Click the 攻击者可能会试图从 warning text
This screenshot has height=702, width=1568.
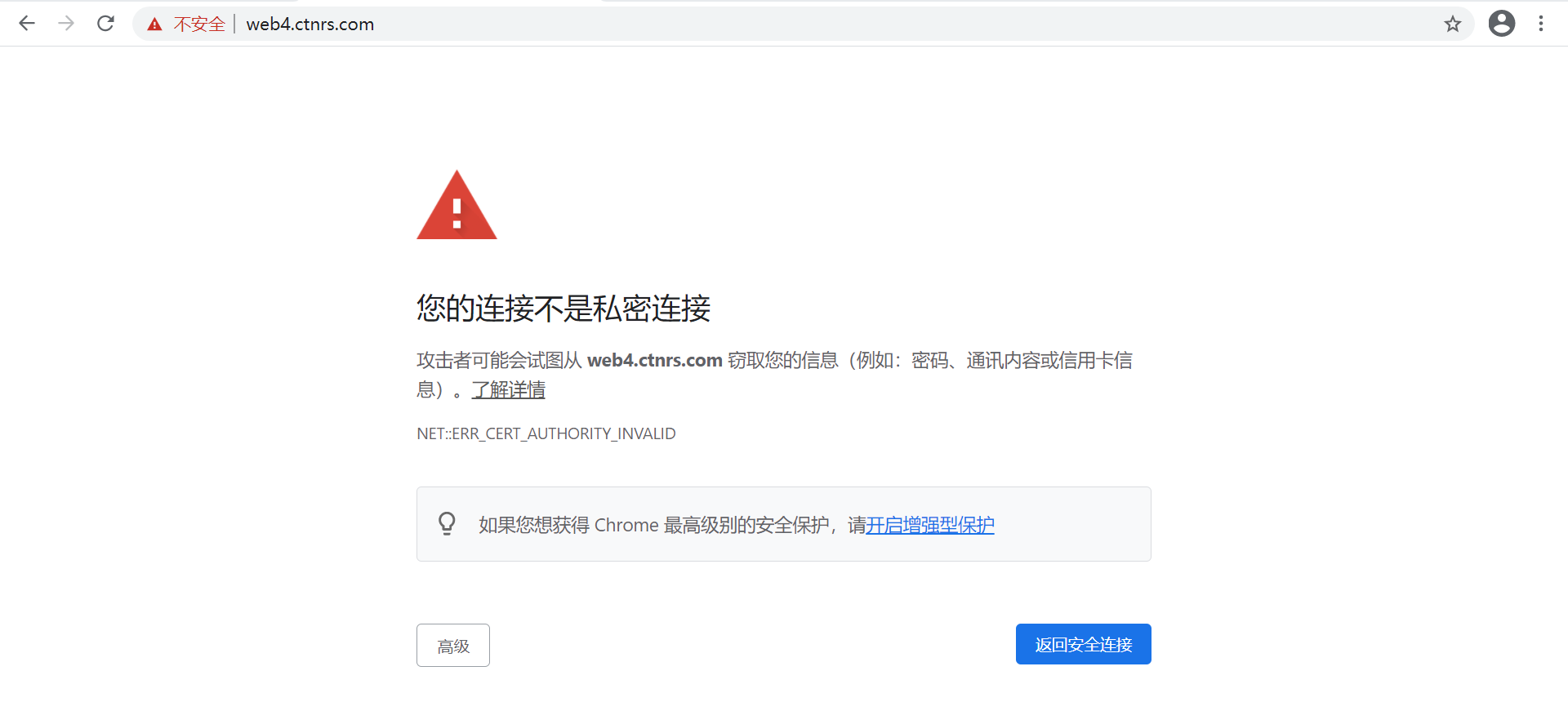pos(500,360)
